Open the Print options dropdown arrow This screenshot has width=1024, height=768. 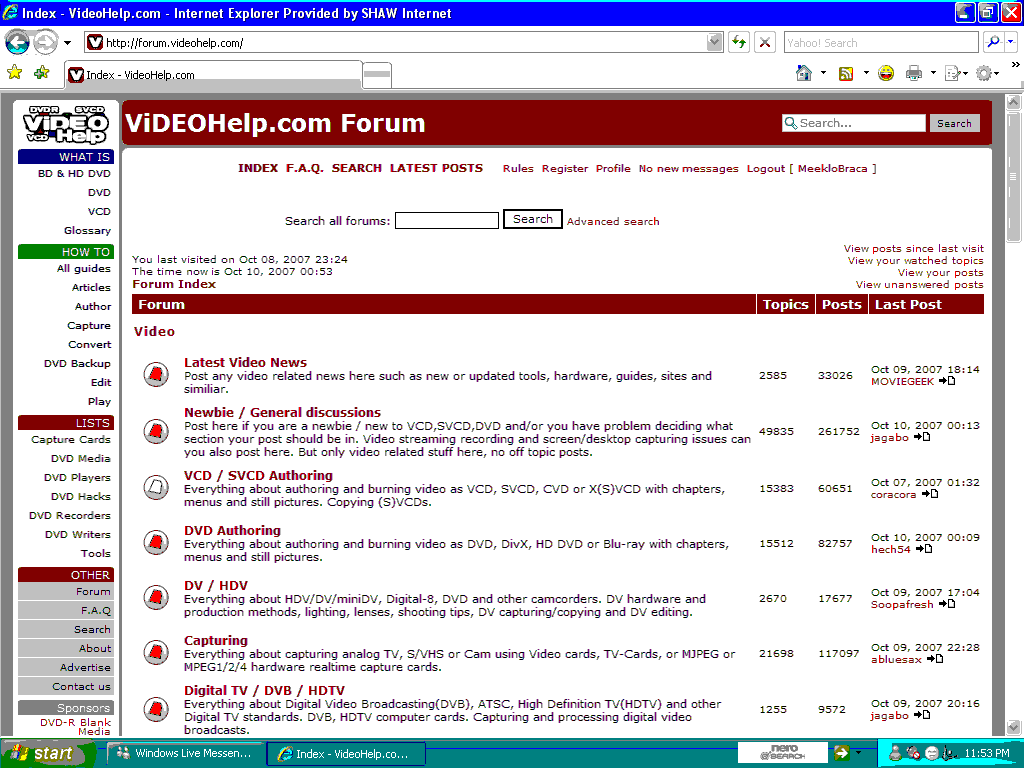tap(933, 73)
